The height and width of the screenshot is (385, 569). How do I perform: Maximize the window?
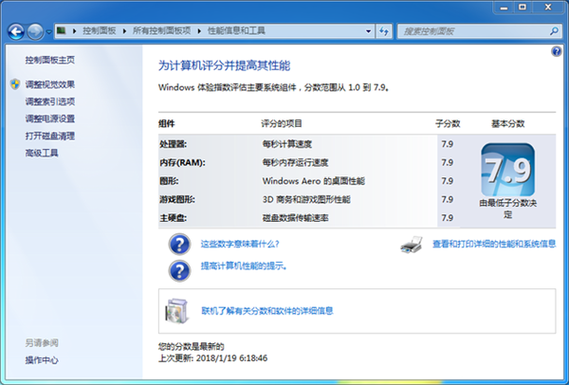click(x=522, y=8)
